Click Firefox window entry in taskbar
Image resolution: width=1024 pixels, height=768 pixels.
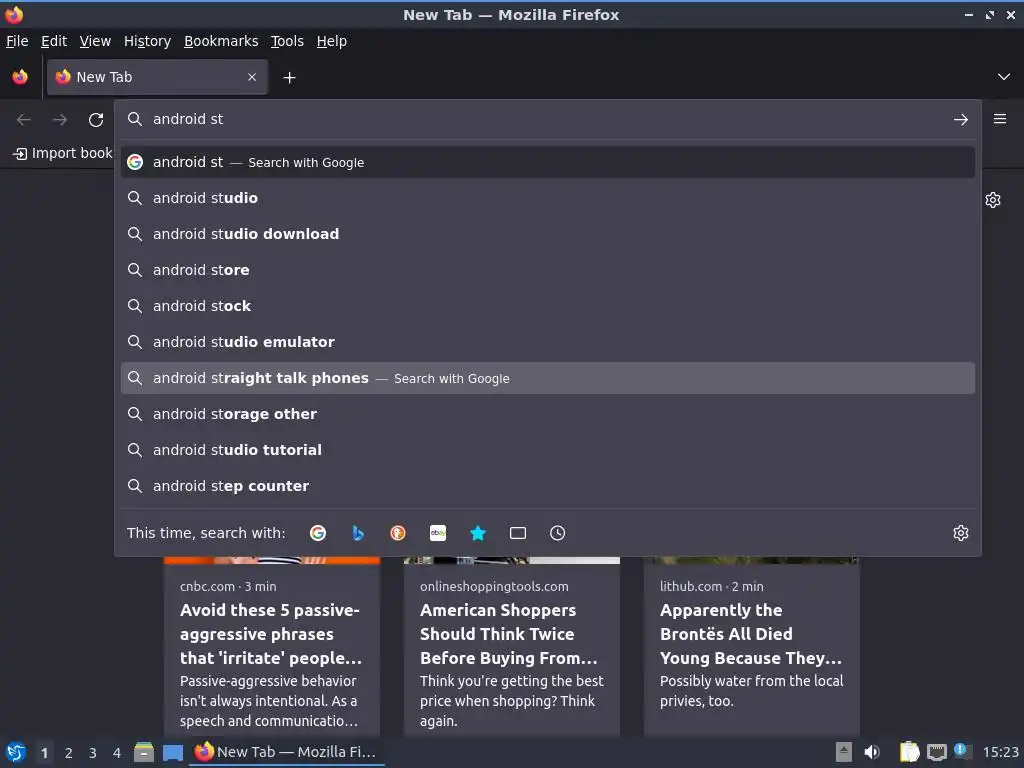click(x=287, y=752)
